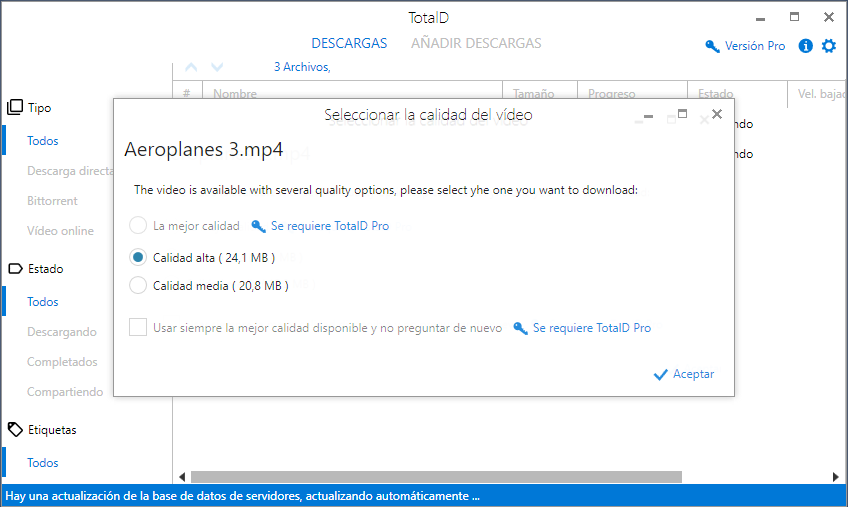Click the server database update status message
Screen dimensions: 848x507
[242, 496]
